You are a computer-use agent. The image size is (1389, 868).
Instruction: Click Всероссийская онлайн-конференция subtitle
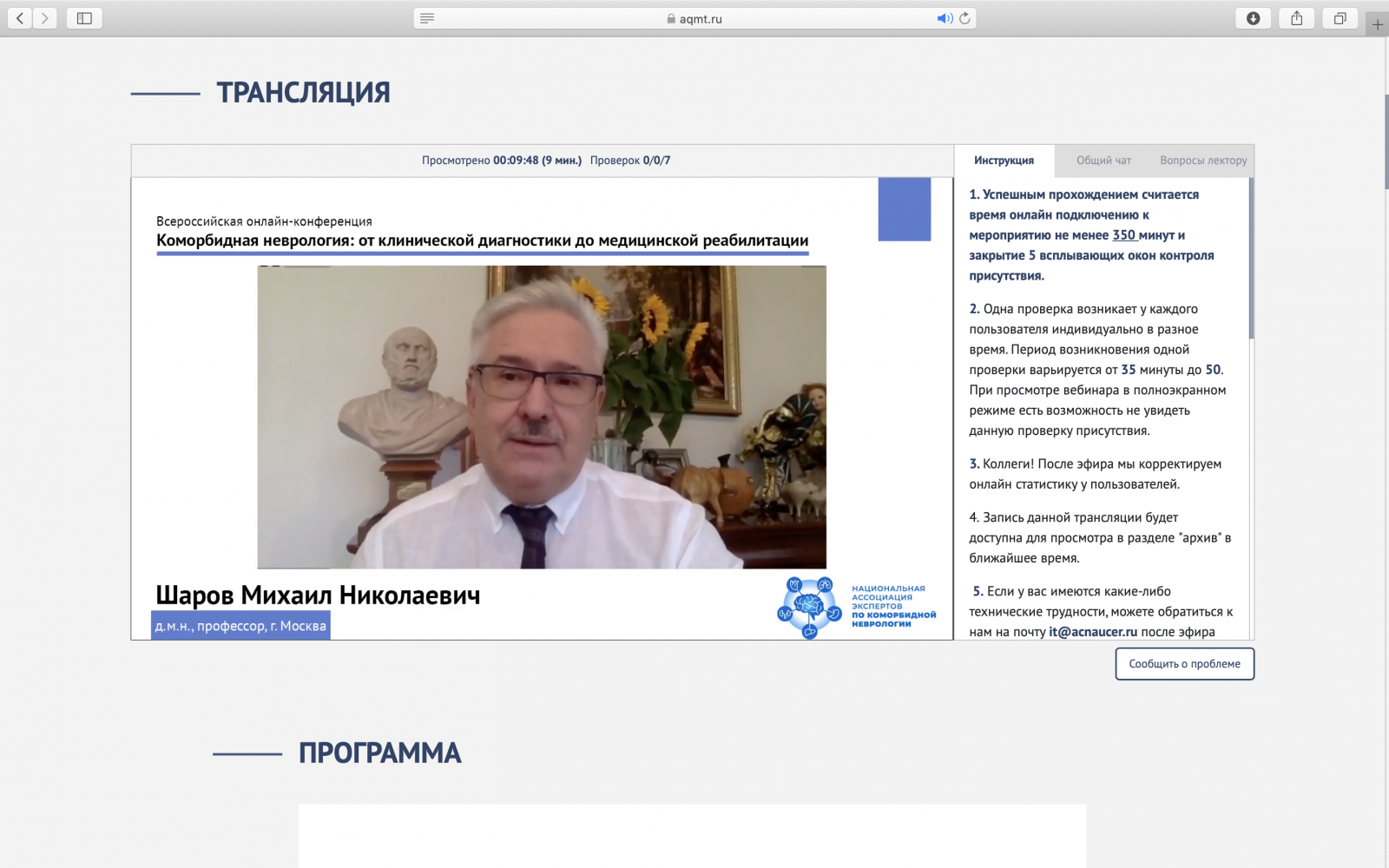coord(264,221)
